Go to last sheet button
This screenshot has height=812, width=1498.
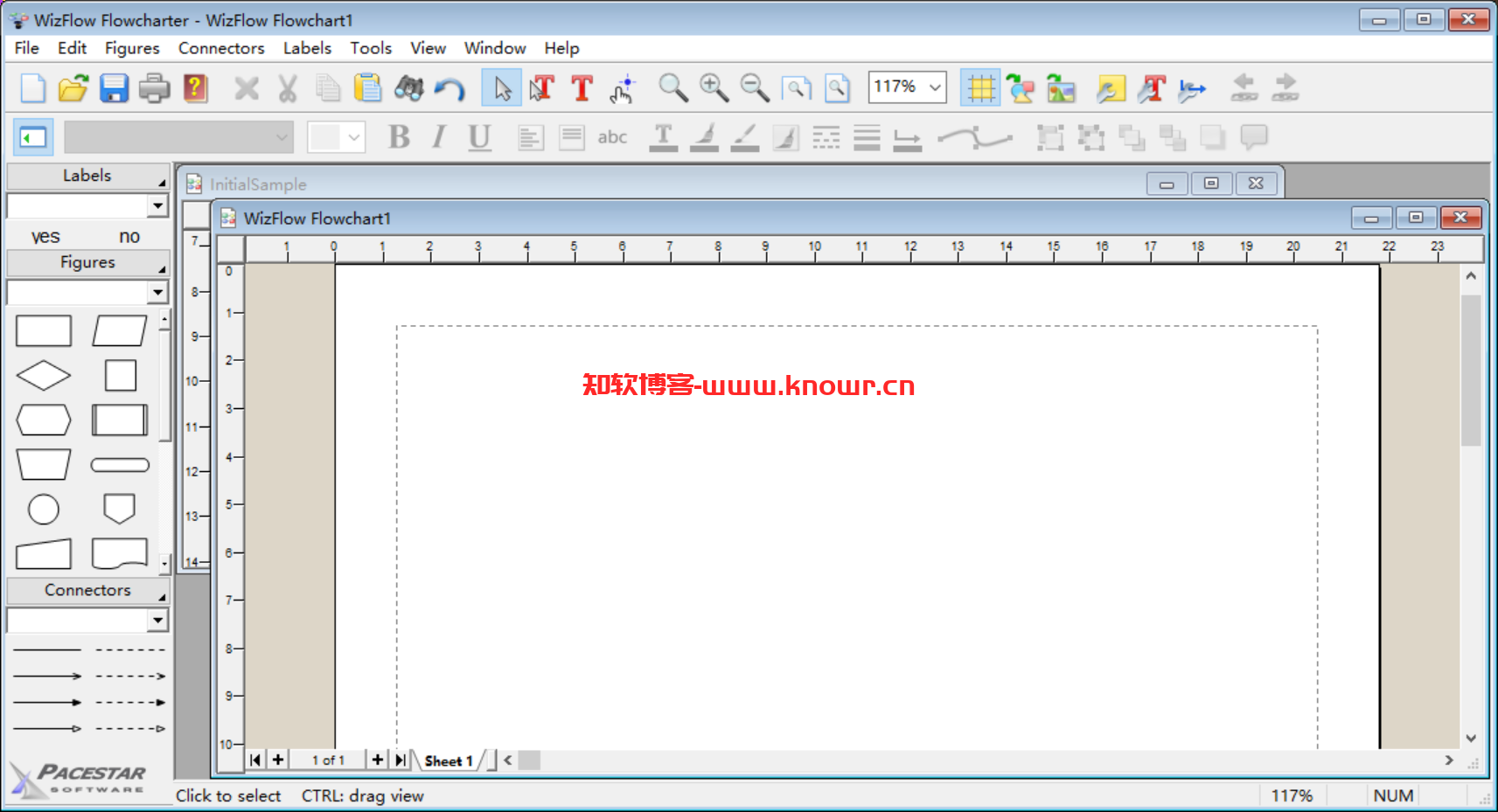pyautogui.click(x=401, y=760)
